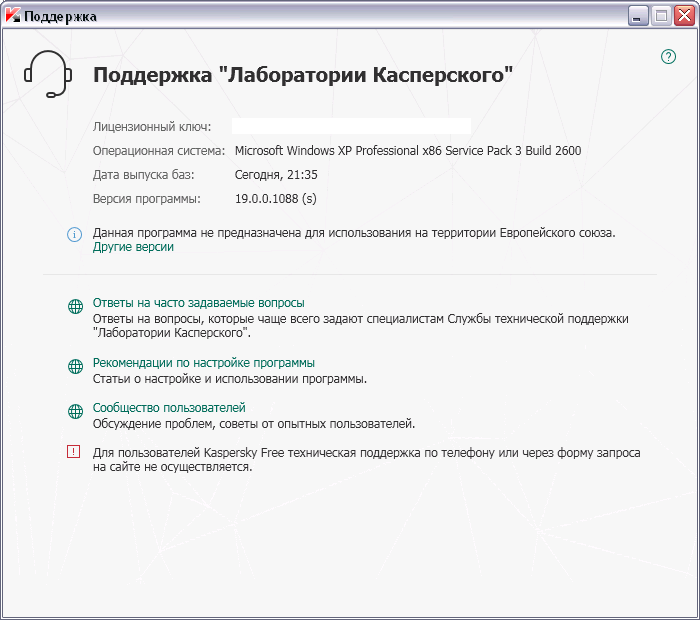Open the Другие версии link
This screenshot has height=620, width=700.
click(133, 247)
